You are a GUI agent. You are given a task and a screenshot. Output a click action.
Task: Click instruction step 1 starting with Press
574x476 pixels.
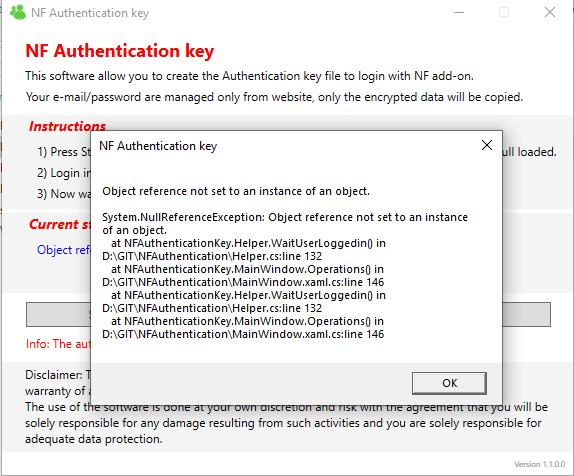coord(64,152)
